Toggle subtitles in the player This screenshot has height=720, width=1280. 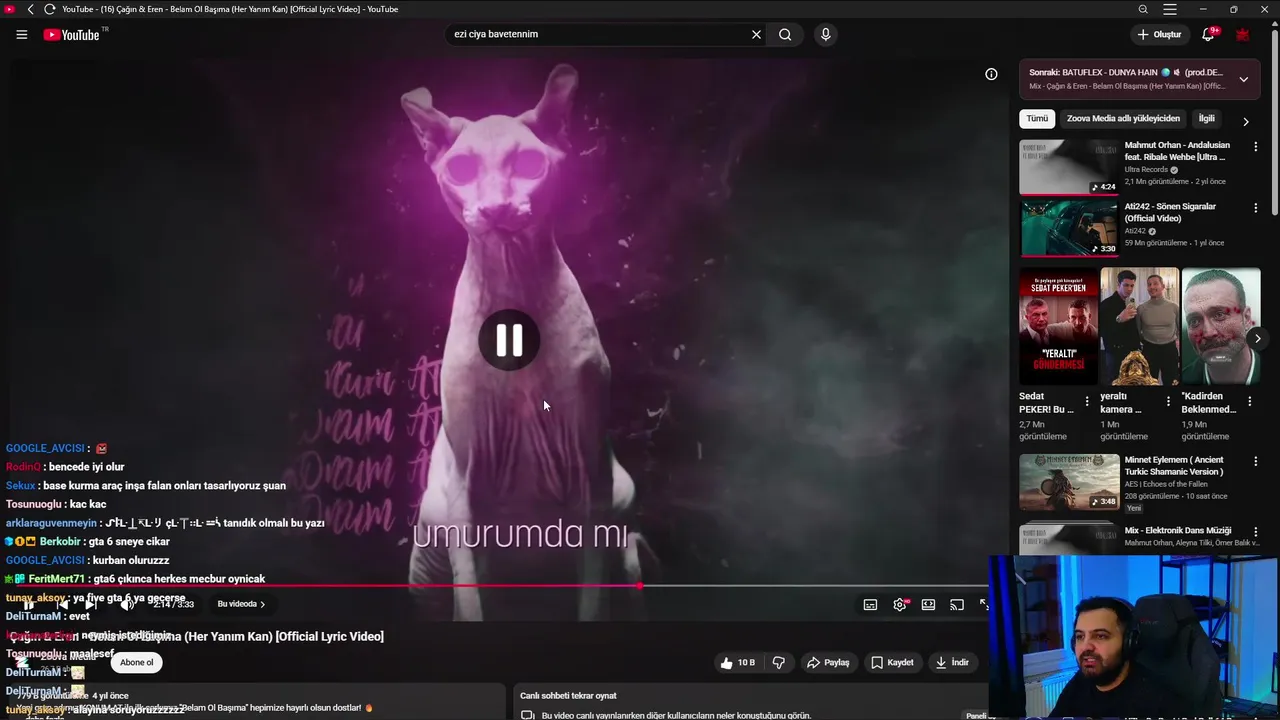point(870,604)
